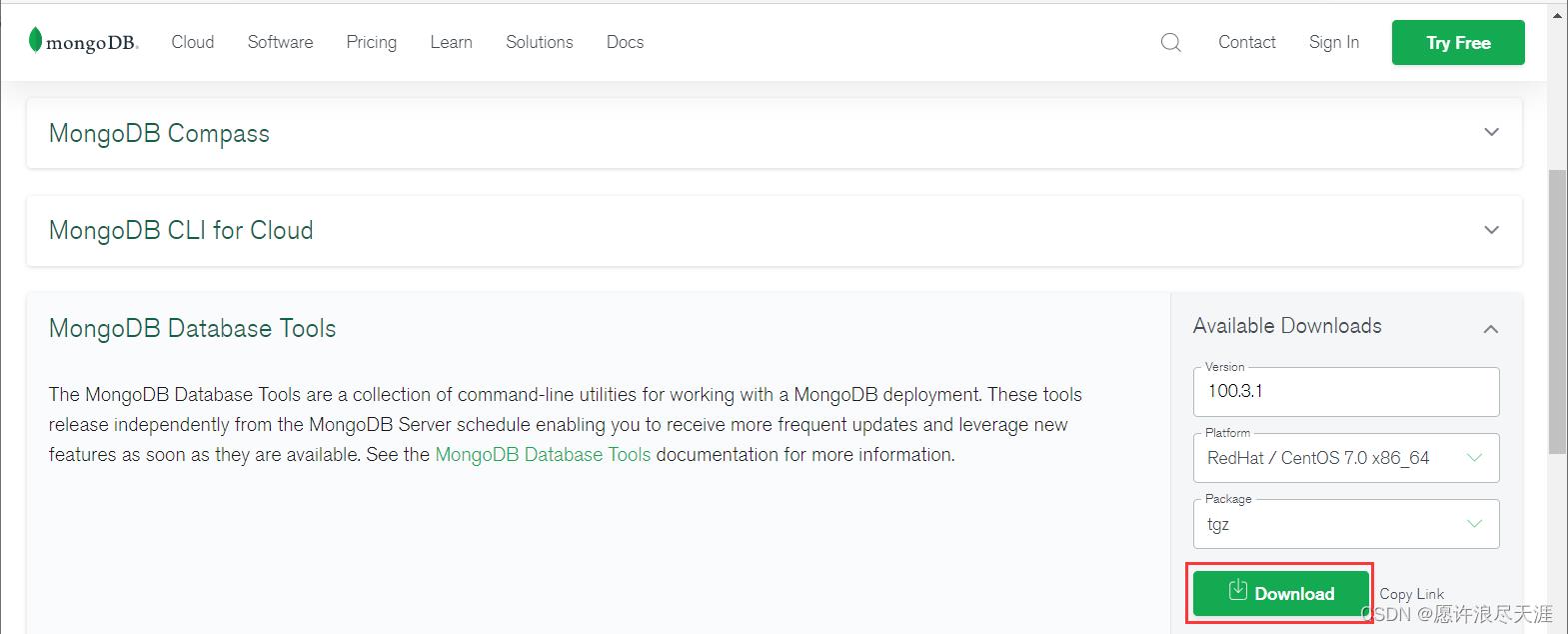Image resolution: width=1568 pixels, height=634 pixels.
Task: Open the Solutions menu
Action: pos(539,42)
